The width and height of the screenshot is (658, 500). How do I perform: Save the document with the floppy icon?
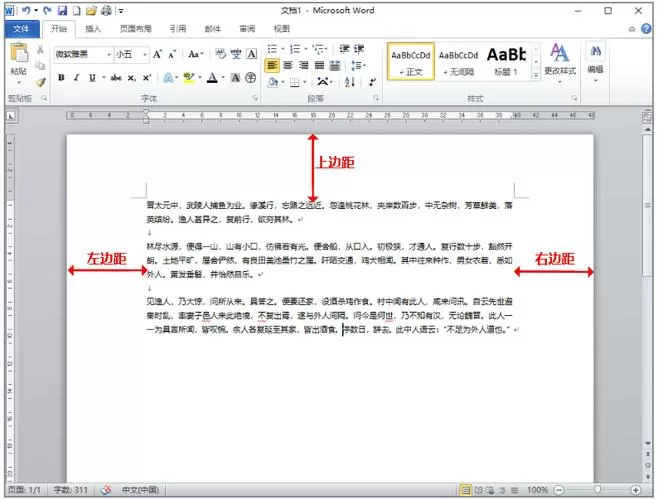[x=62, y=10]
